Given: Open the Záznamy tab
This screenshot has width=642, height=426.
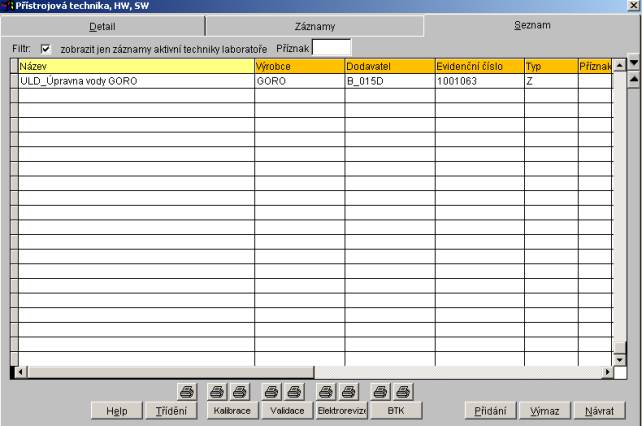Looking at the screenshot, I should (x=314, y=27).
